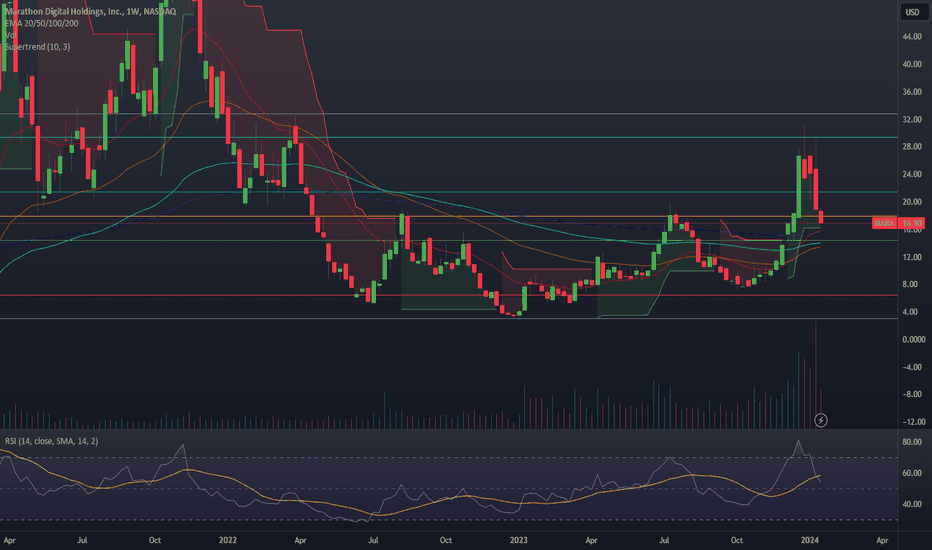
Task: Click the latest red candle at 16.90
Action: [821, 217]
